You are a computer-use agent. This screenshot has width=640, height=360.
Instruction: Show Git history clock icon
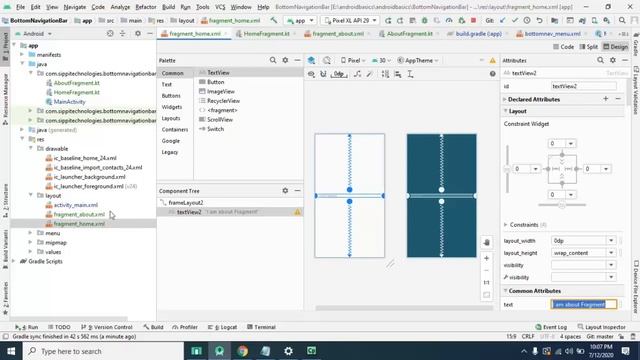pos(527,20)
